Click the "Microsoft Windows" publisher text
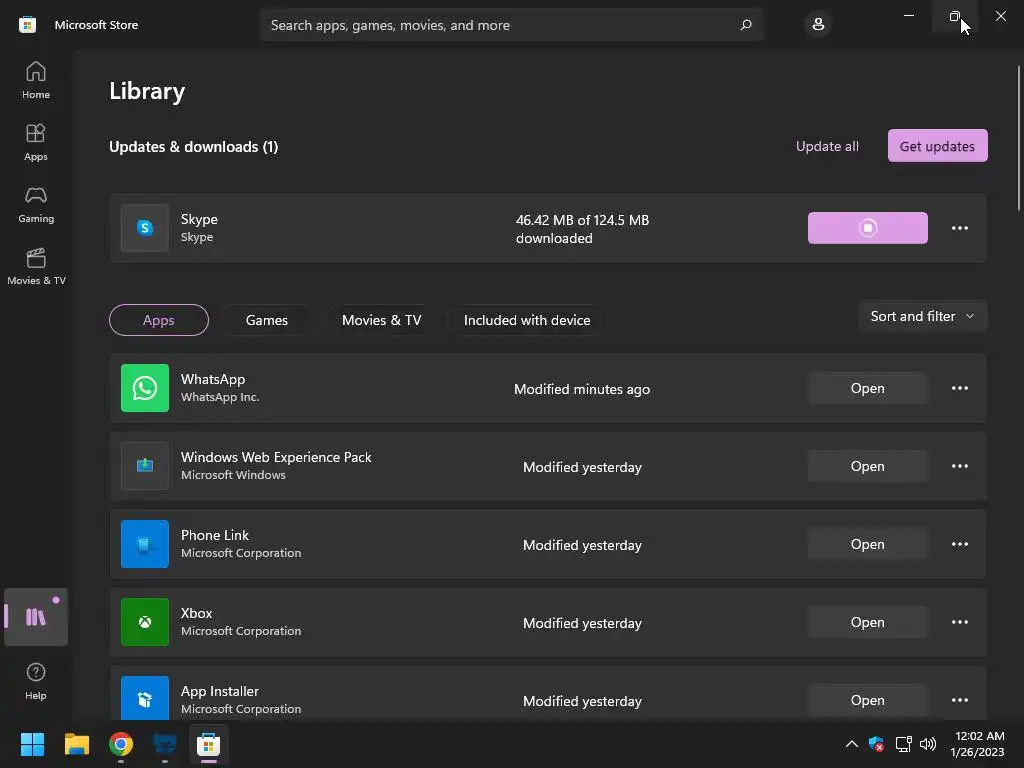Screen dimensions: 1024x768 tap(233, 475)
